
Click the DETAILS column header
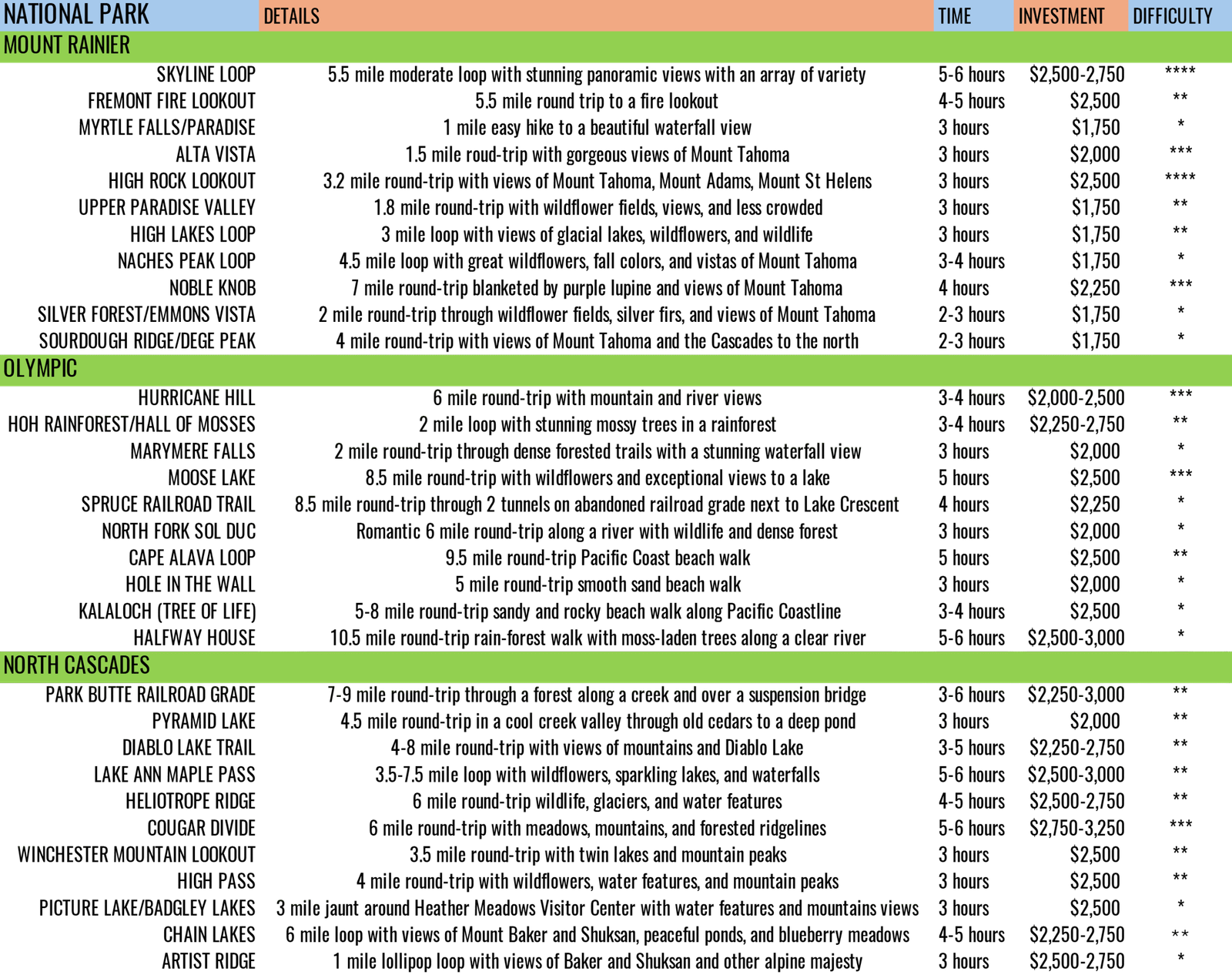click(x=596, y=15)
